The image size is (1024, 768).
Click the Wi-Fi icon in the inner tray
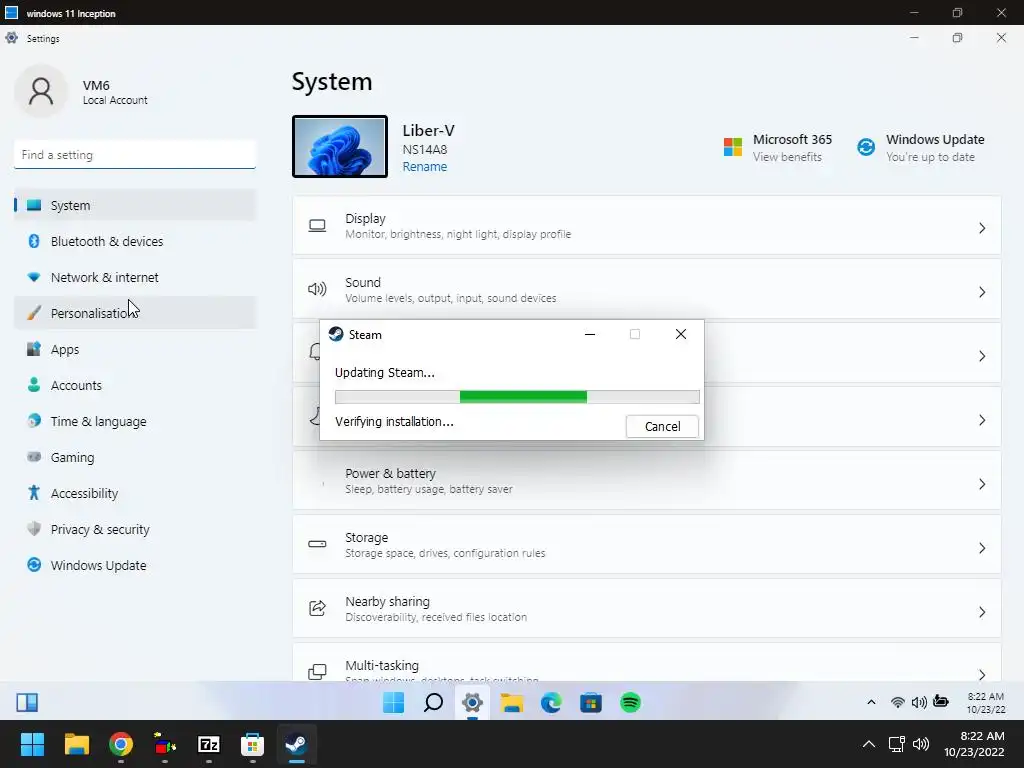click(898, 702)
